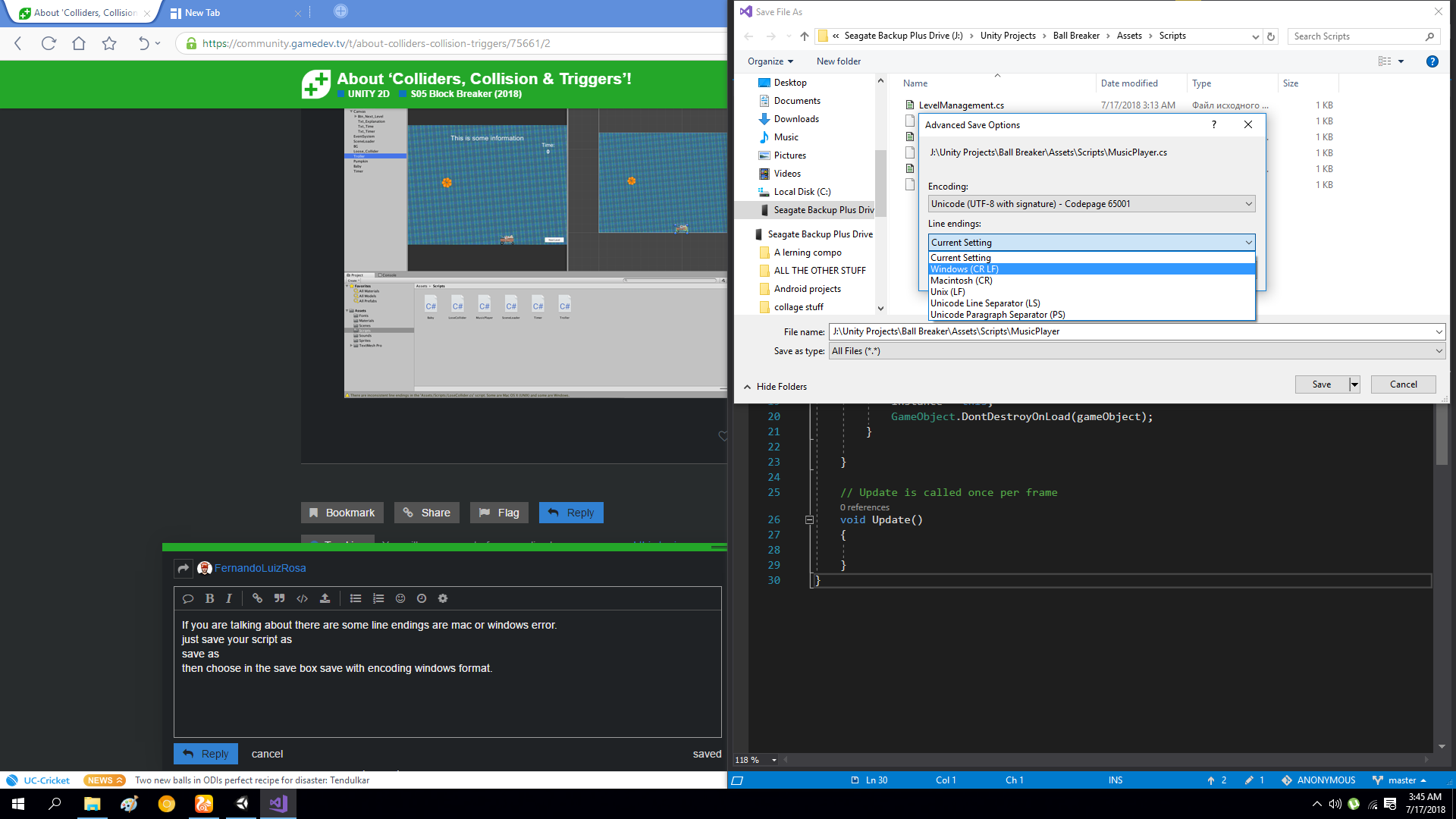This screenshot has height=819, width=1456.
Task: Click the browser undo-close arrow icon
Action: click(x=143, y=43)
